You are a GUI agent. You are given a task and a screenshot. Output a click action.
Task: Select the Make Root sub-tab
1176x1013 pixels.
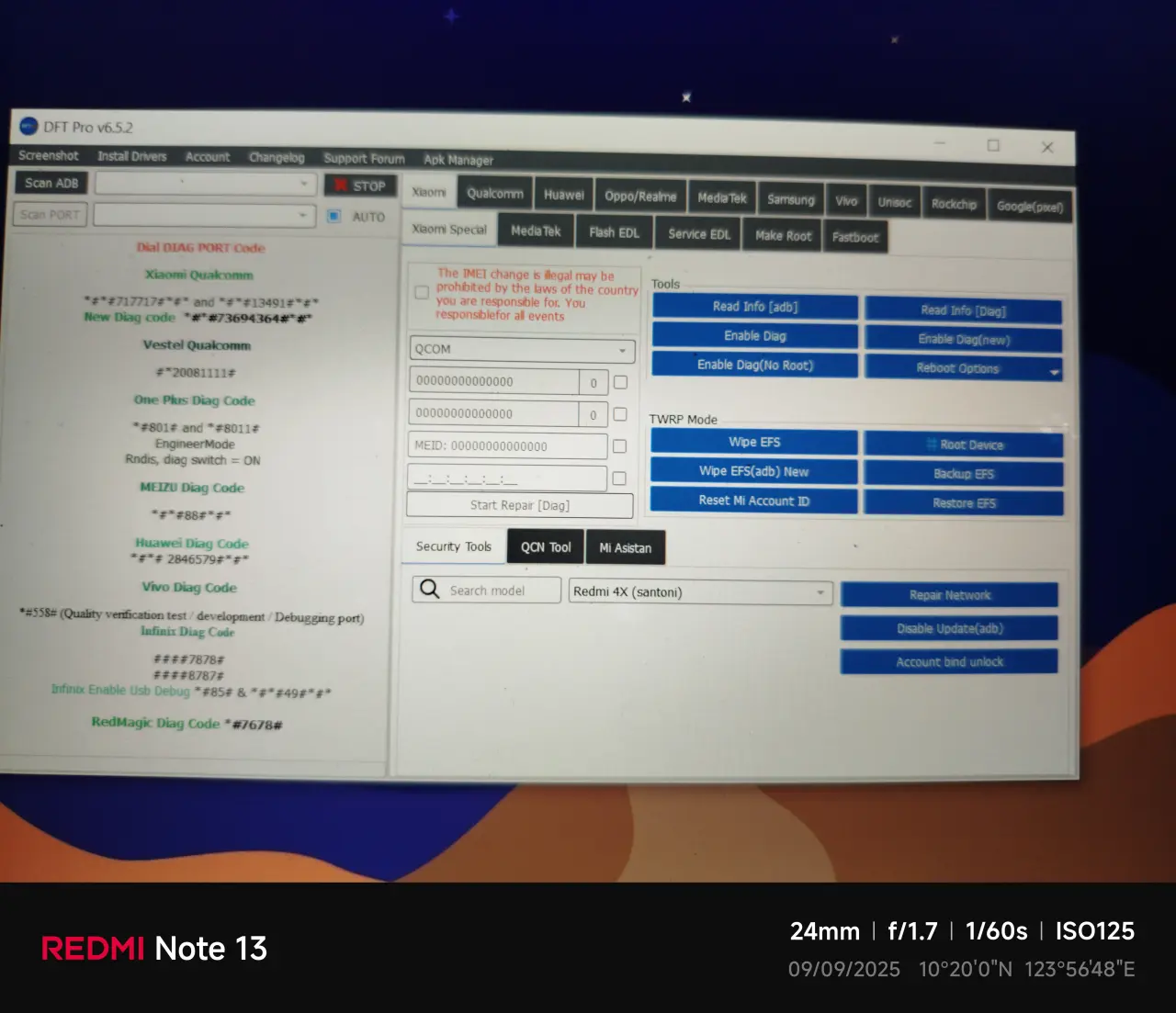click(783, 236)
